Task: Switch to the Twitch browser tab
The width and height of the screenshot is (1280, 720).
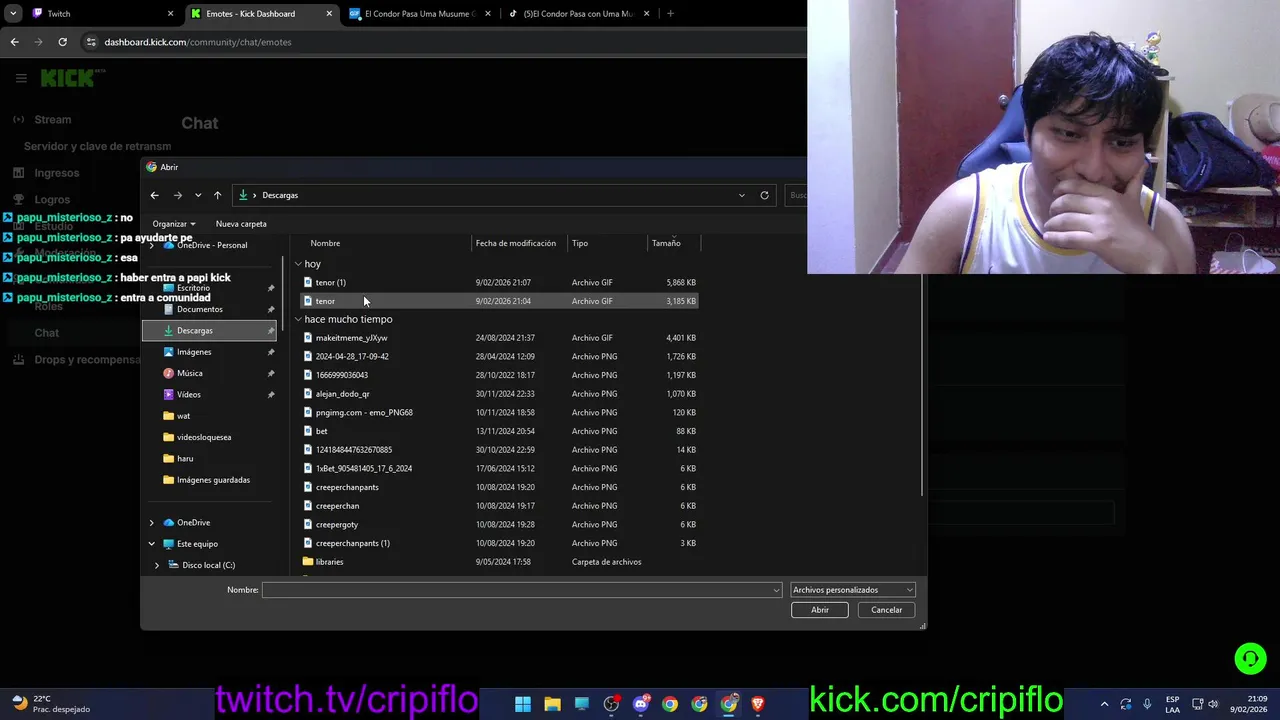Action: tap(100, 14)
